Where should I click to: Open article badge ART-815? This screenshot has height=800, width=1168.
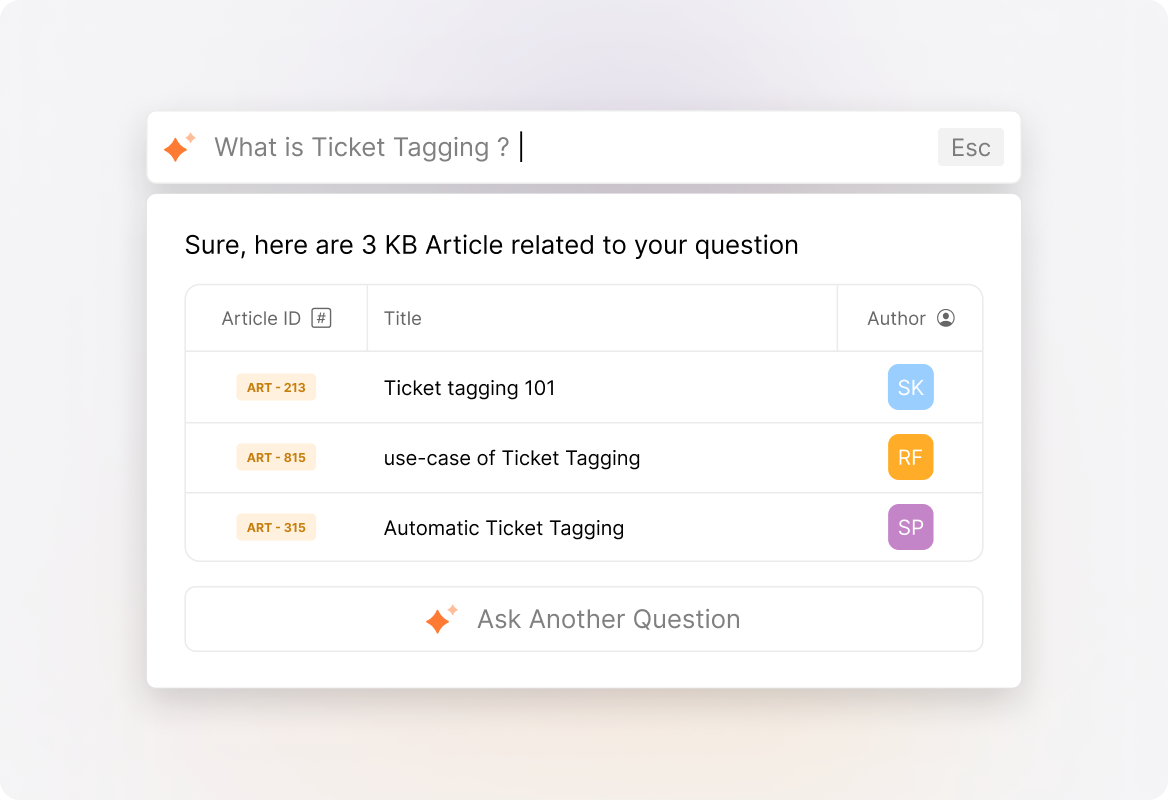pyautogui.click(x=276, y=457)
